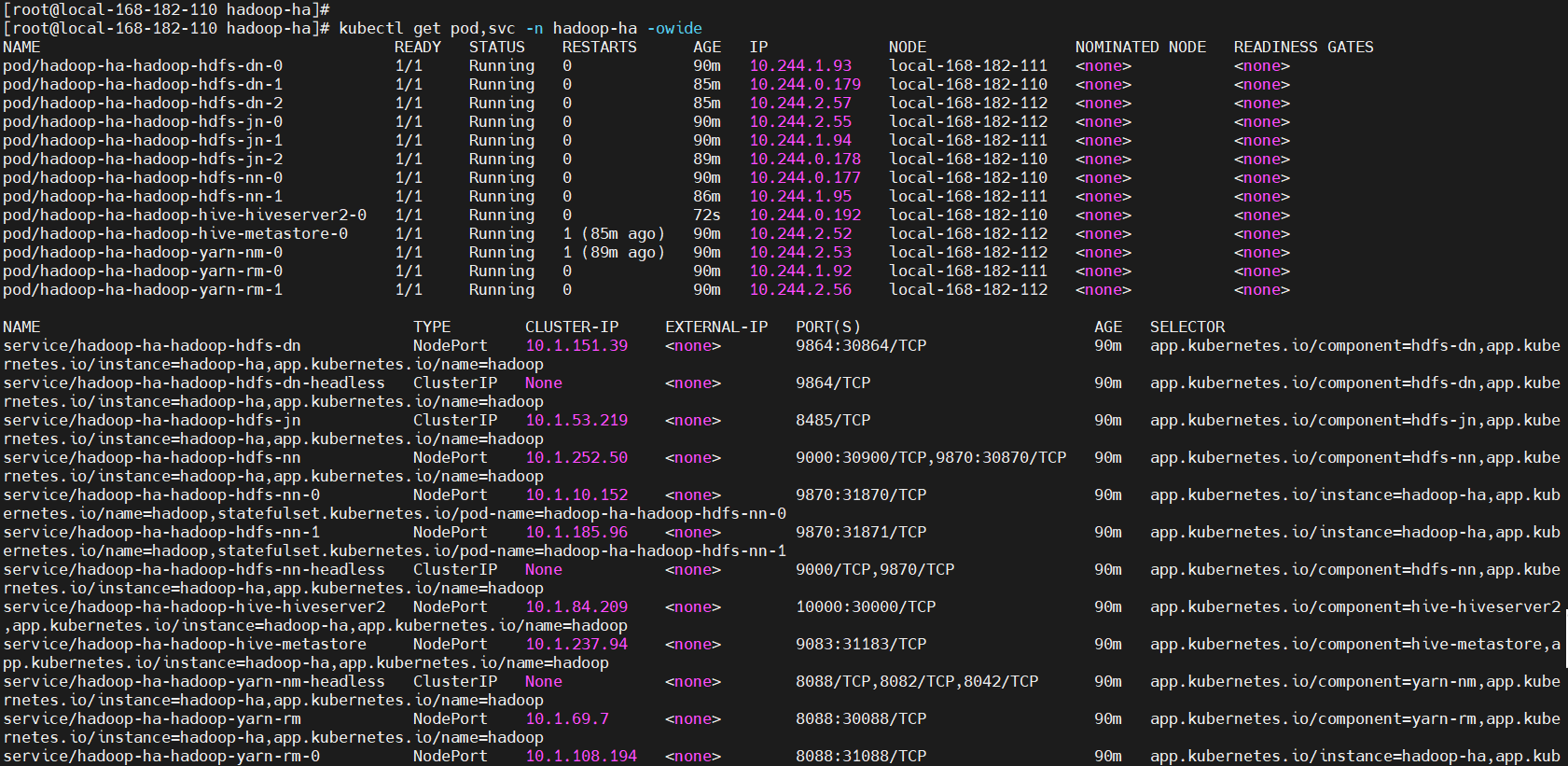The width and height of the screenshot is (1568, 766).
Task: Click the pod name hadoop-ha-hadoop-hdfs-dn-0
Action: (x=143, y=66)
